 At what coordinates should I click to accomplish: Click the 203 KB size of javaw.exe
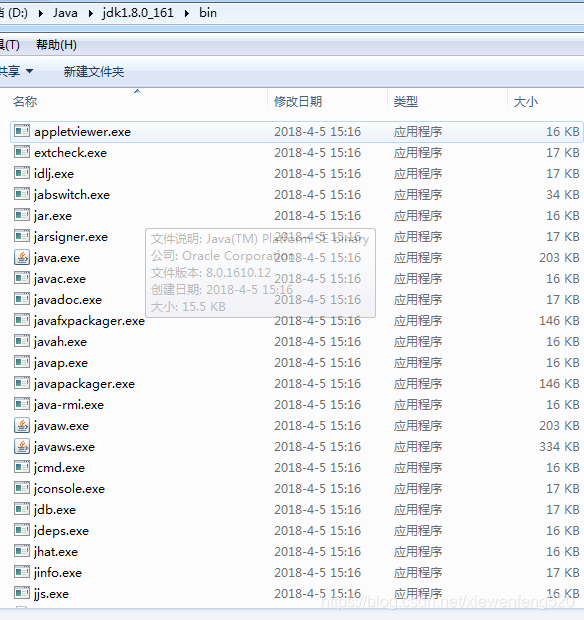(559, 425)
